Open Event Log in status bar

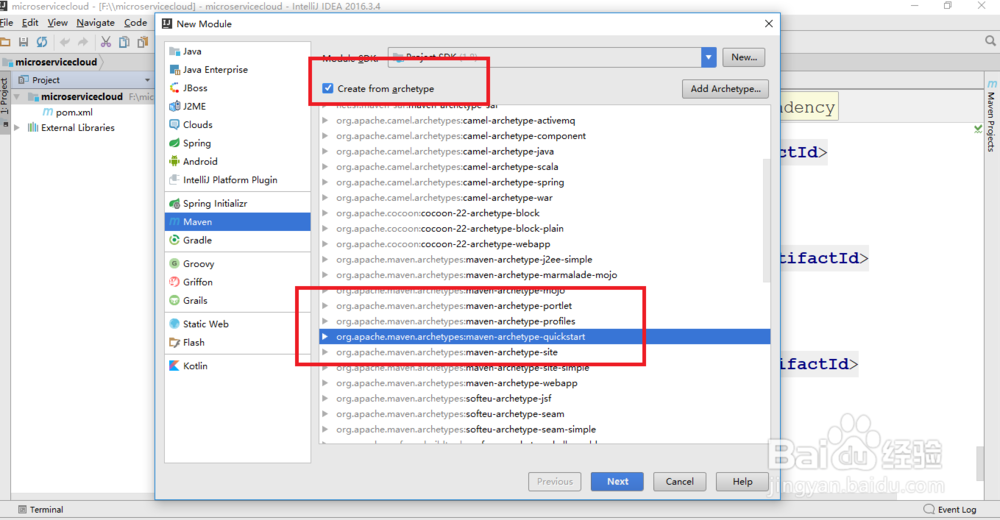click(x=950, y=510)
